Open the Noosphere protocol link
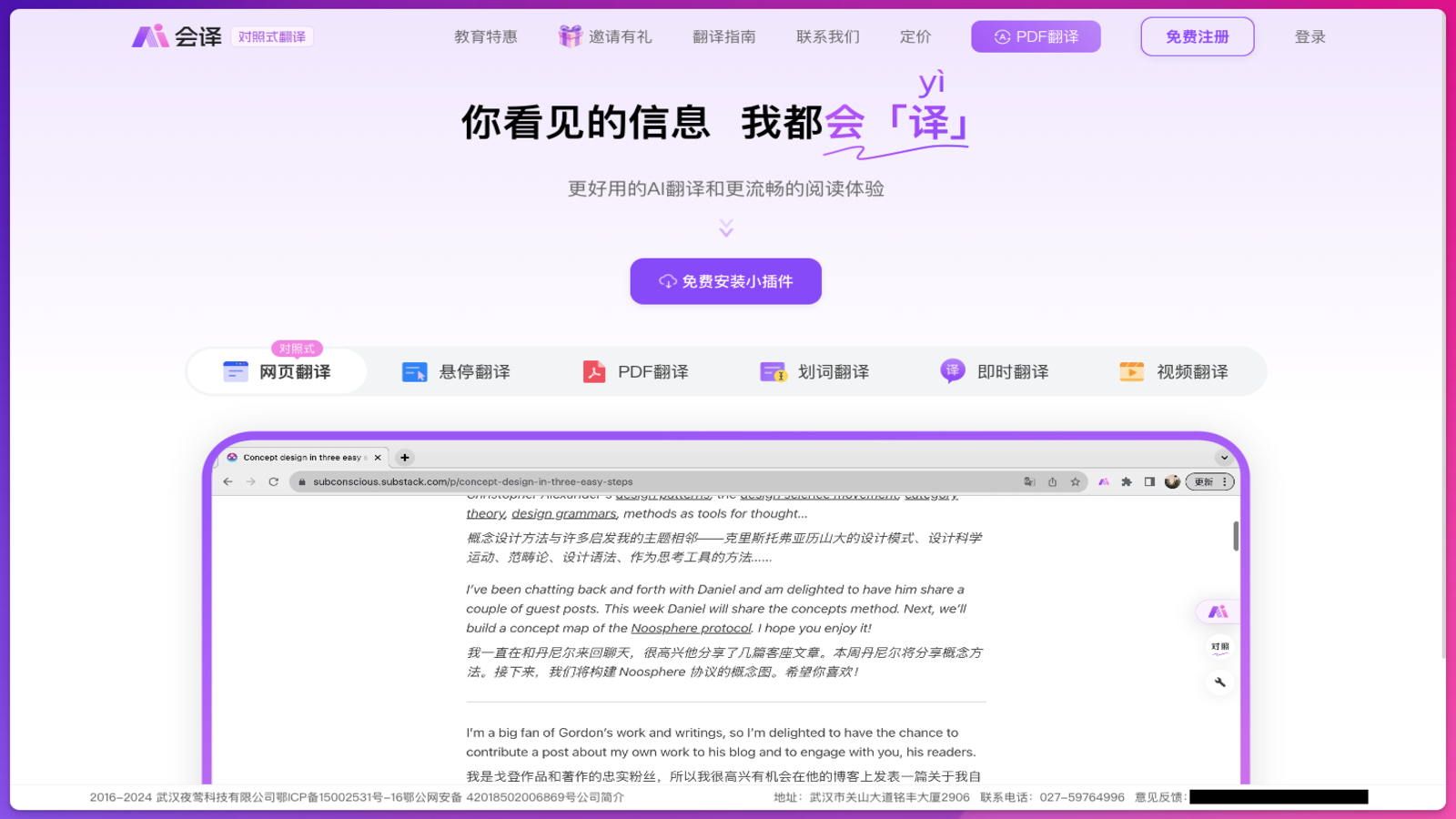Image resolution: width=1456 pixels, height=819 pixels. pos(691,627)
